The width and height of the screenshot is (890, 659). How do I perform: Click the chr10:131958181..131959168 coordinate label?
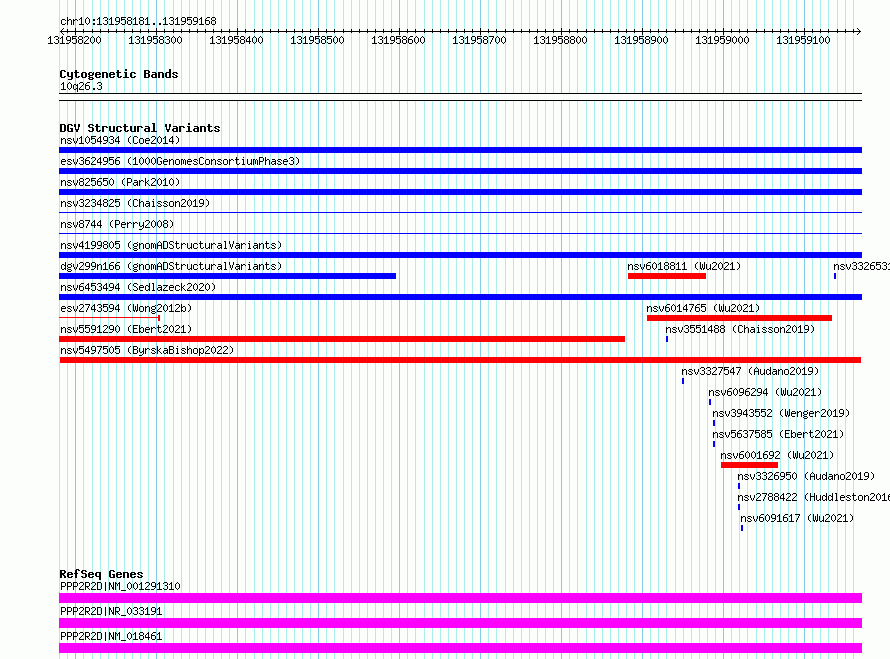click(138, 21)
